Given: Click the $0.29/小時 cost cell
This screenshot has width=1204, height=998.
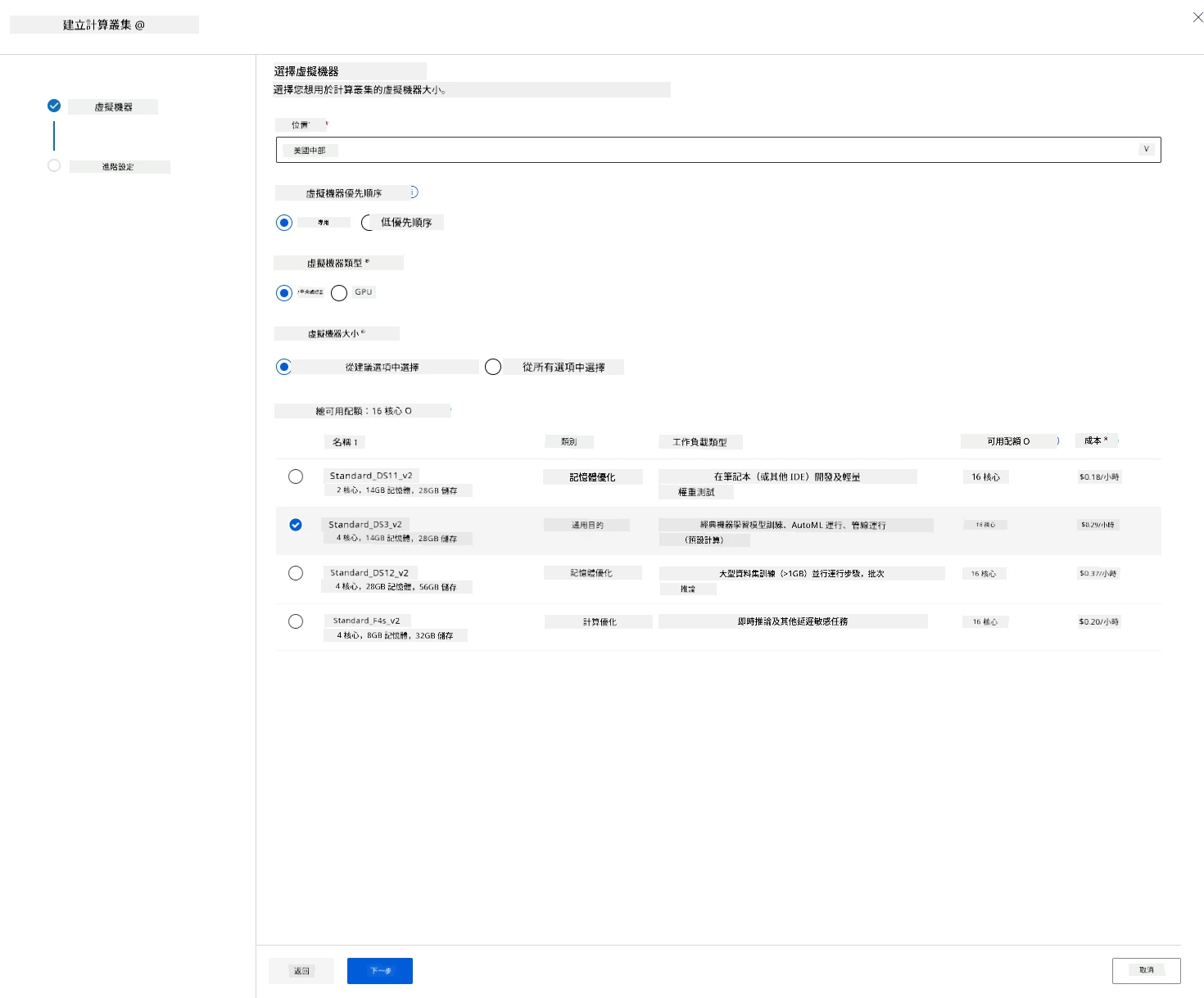Looking at the screenshot, I should [1098, 525].
